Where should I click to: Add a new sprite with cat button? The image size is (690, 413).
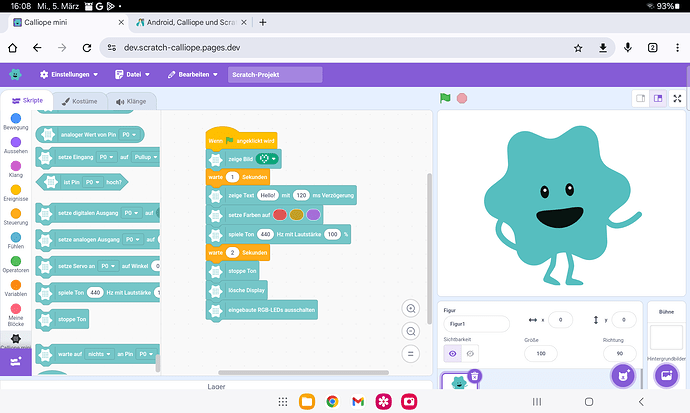623,376
